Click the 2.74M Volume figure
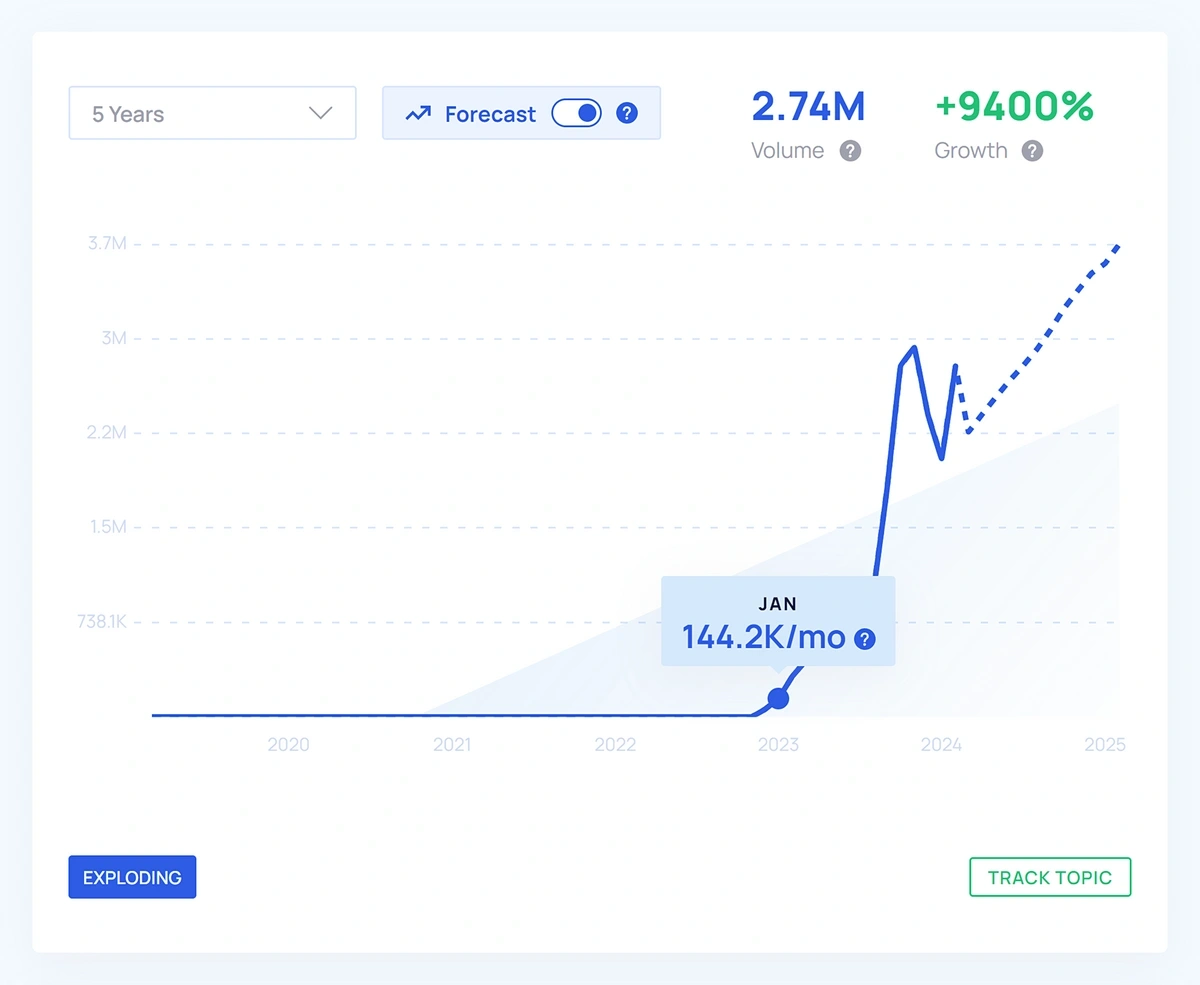 pyautogui.click(x=808, y=106)
